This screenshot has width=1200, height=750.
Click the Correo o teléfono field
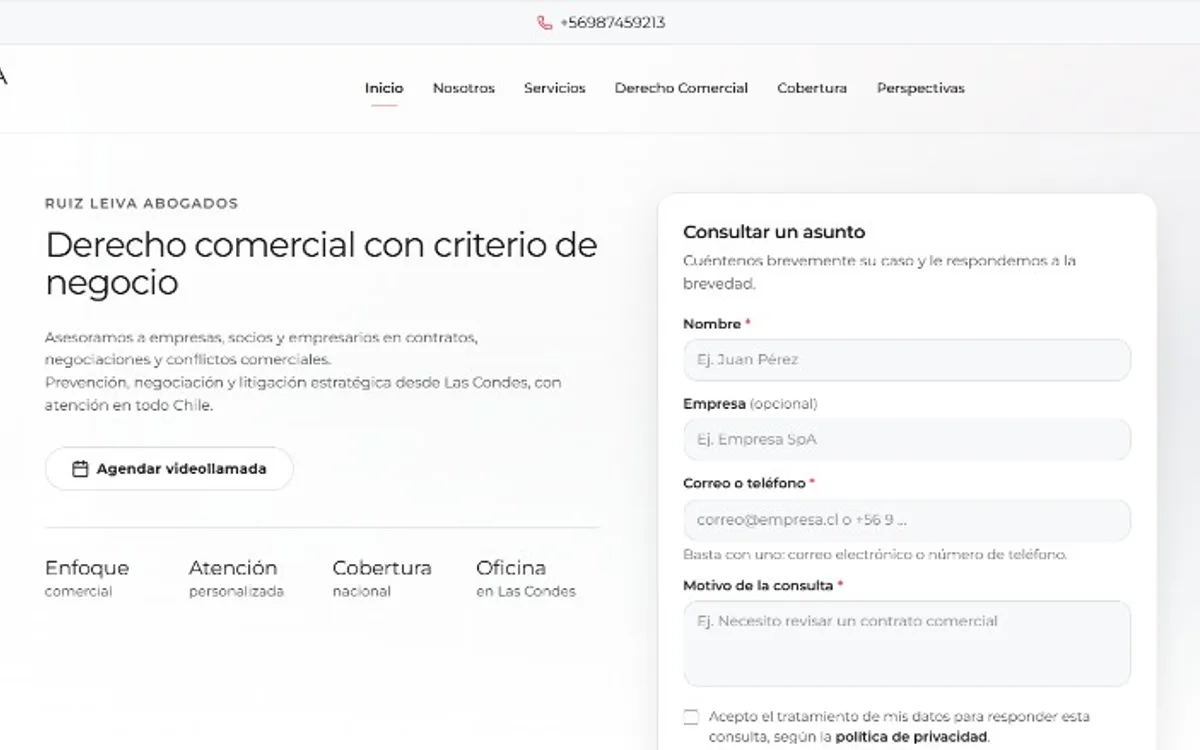coord(907,520)
